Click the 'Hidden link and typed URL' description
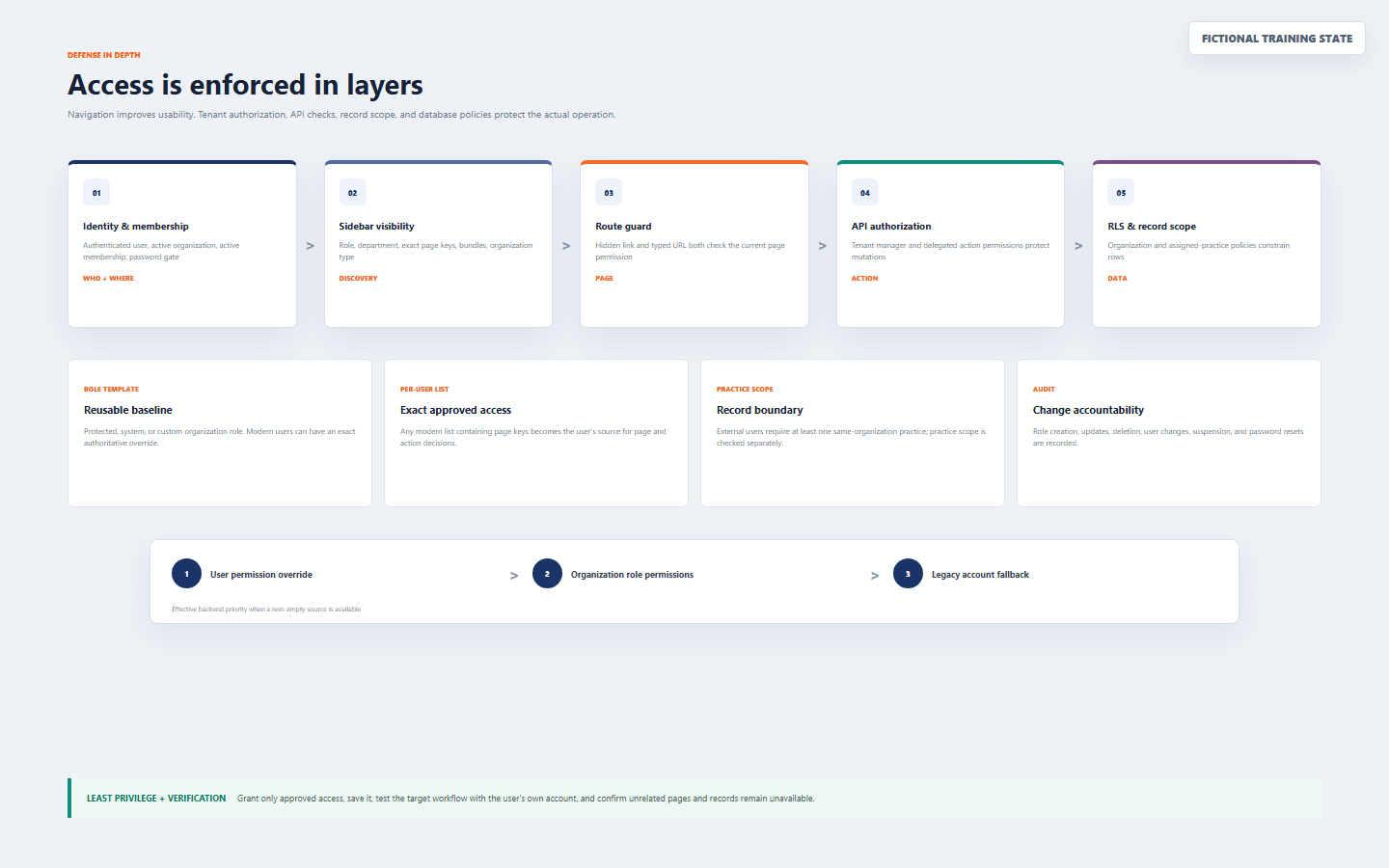This screenshot has height=868, width=1389. click(691, 251)
